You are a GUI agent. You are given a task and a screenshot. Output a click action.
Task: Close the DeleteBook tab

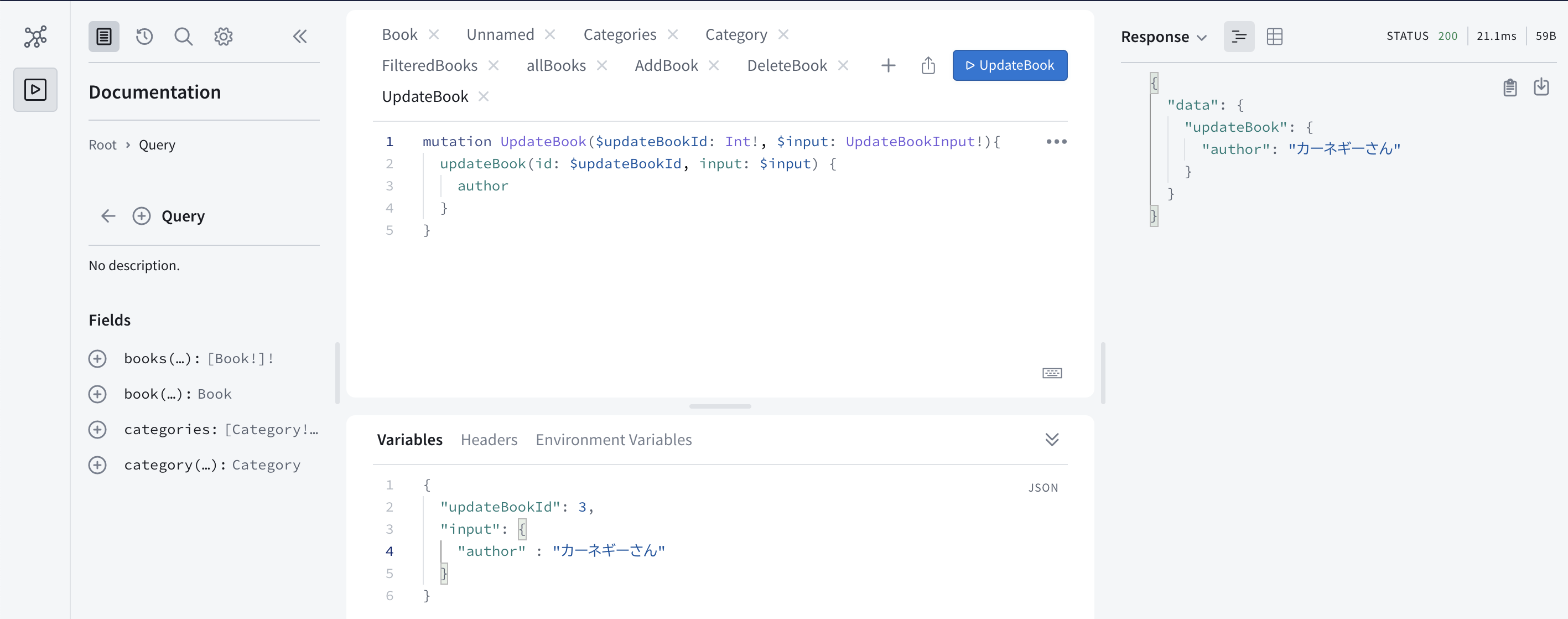[843, 65]
